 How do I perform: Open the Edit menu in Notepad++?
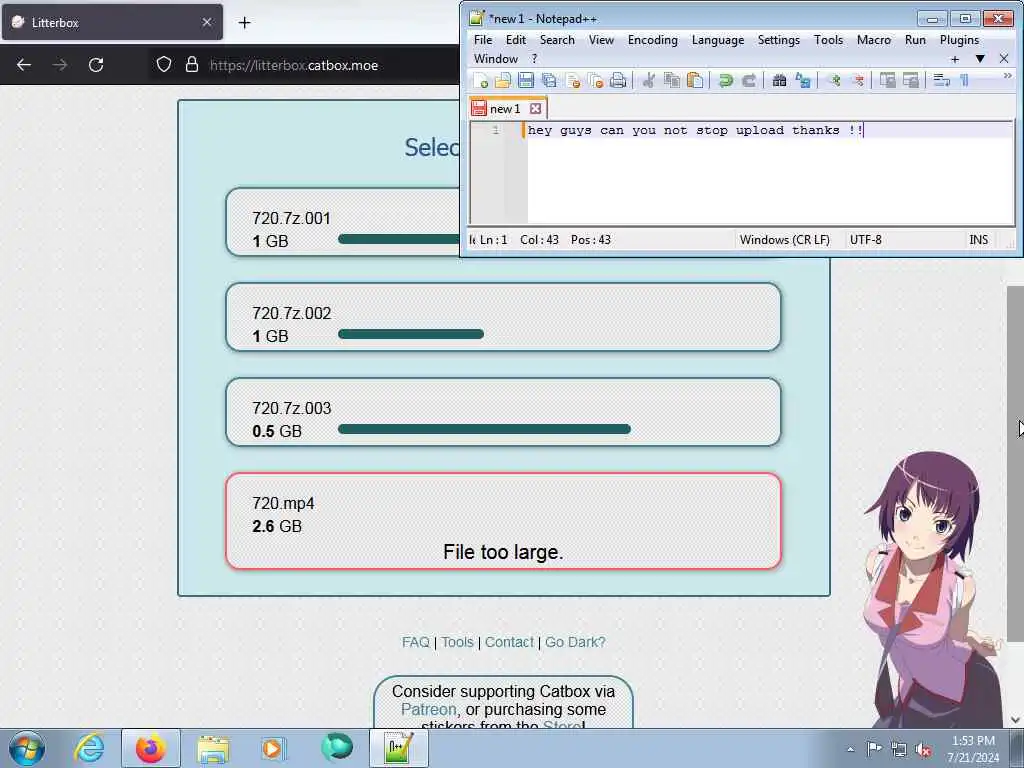click(x=515, y=40)
